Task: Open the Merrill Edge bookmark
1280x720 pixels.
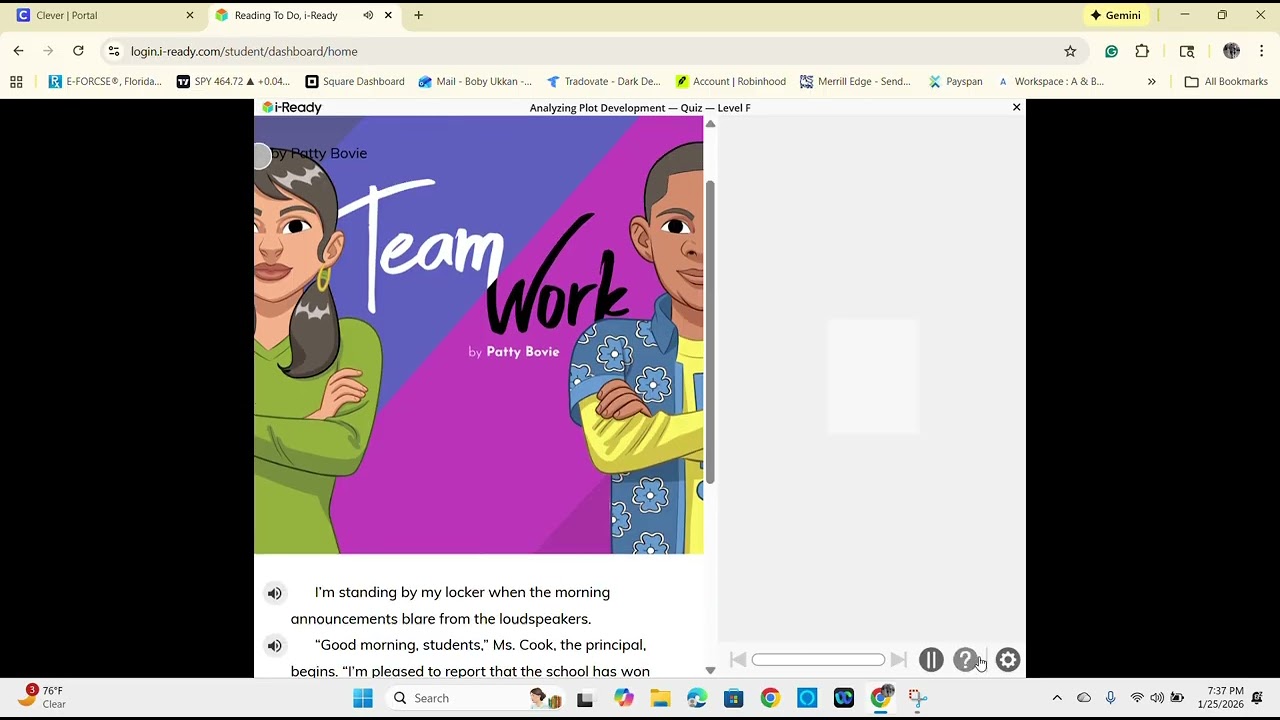Action: click(856, 82)
